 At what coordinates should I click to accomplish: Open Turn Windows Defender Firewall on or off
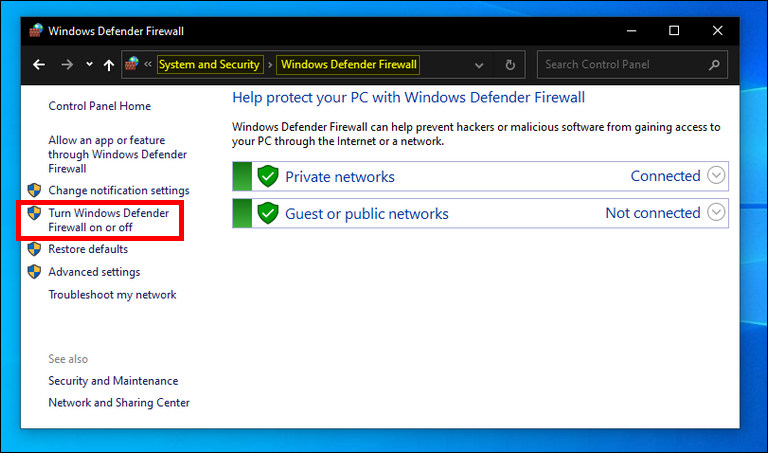point(108,220)
